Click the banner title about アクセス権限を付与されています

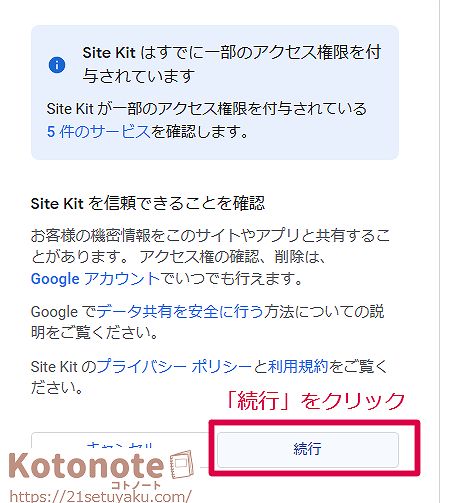pyautogui.click(x=232, y=64)
